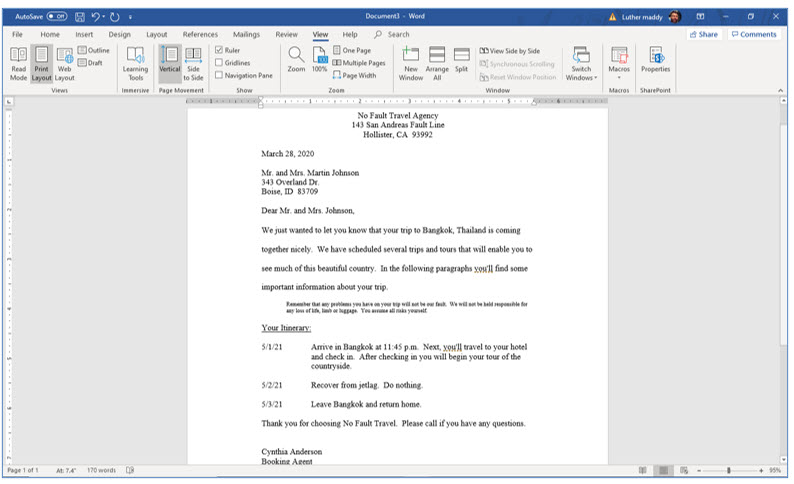The image size is (794, 484).
Task: Click the Luther maddy account name
Action: point(642,17)
